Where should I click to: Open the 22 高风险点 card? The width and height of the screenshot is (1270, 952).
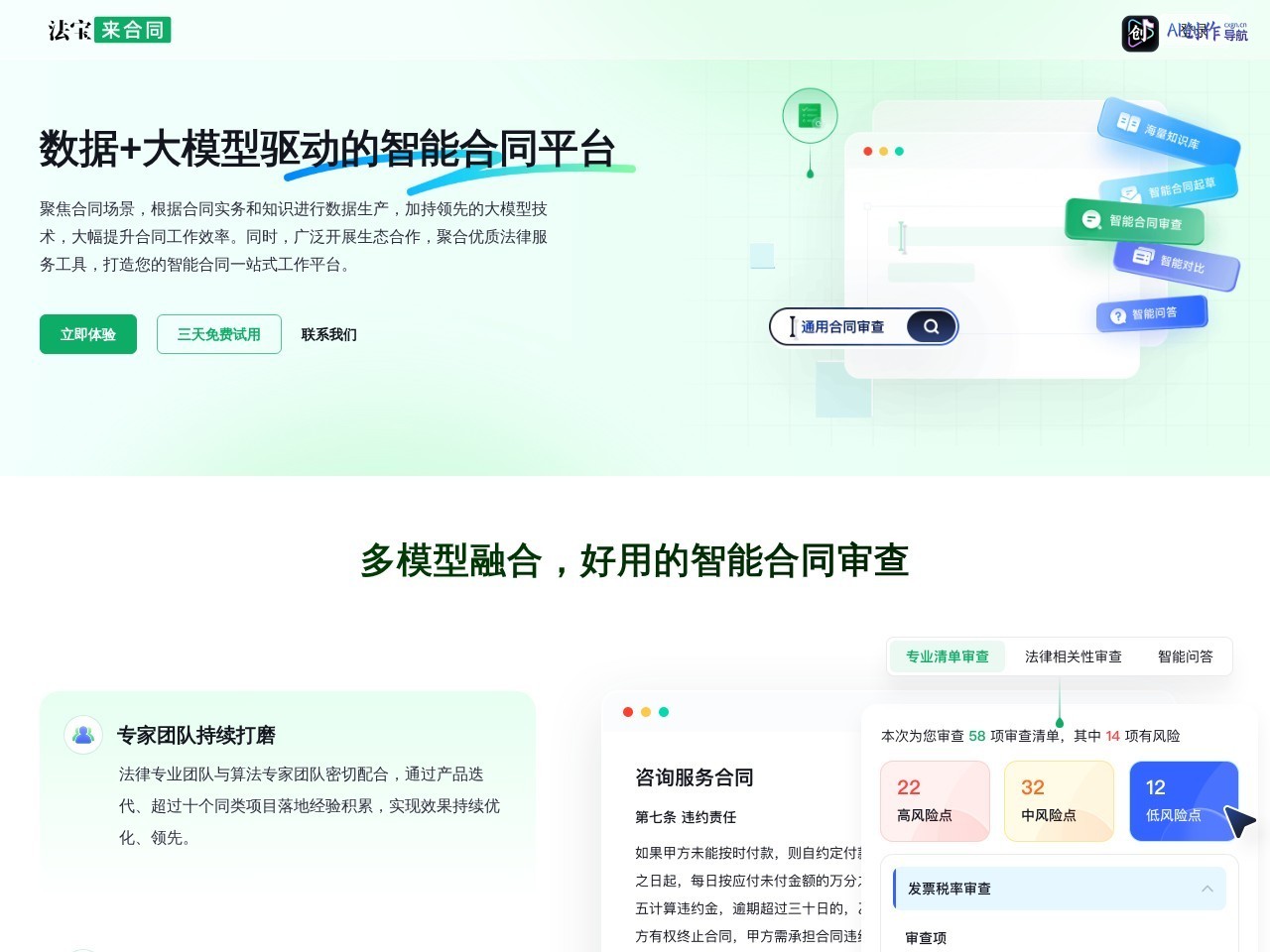click(935, 801)
